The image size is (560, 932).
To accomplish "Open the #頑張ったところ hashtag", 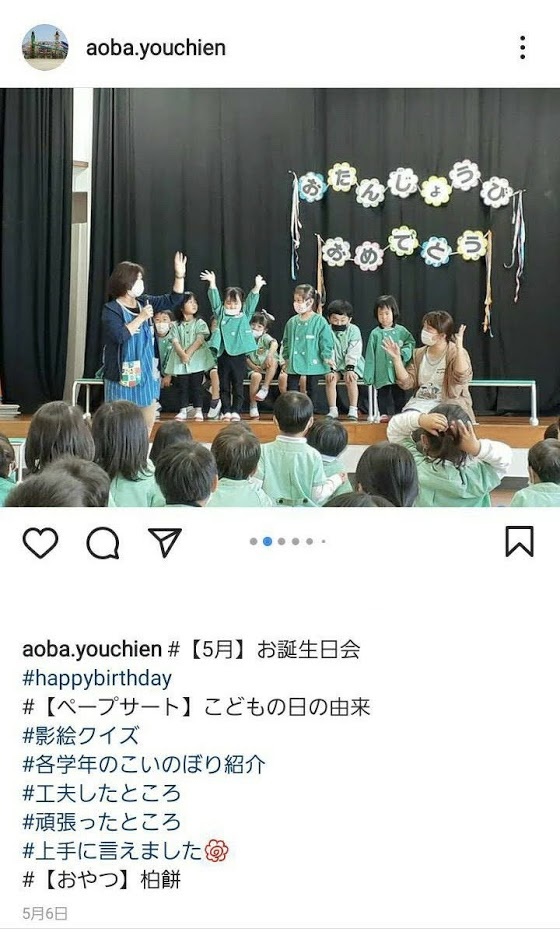I will [102, 822].
